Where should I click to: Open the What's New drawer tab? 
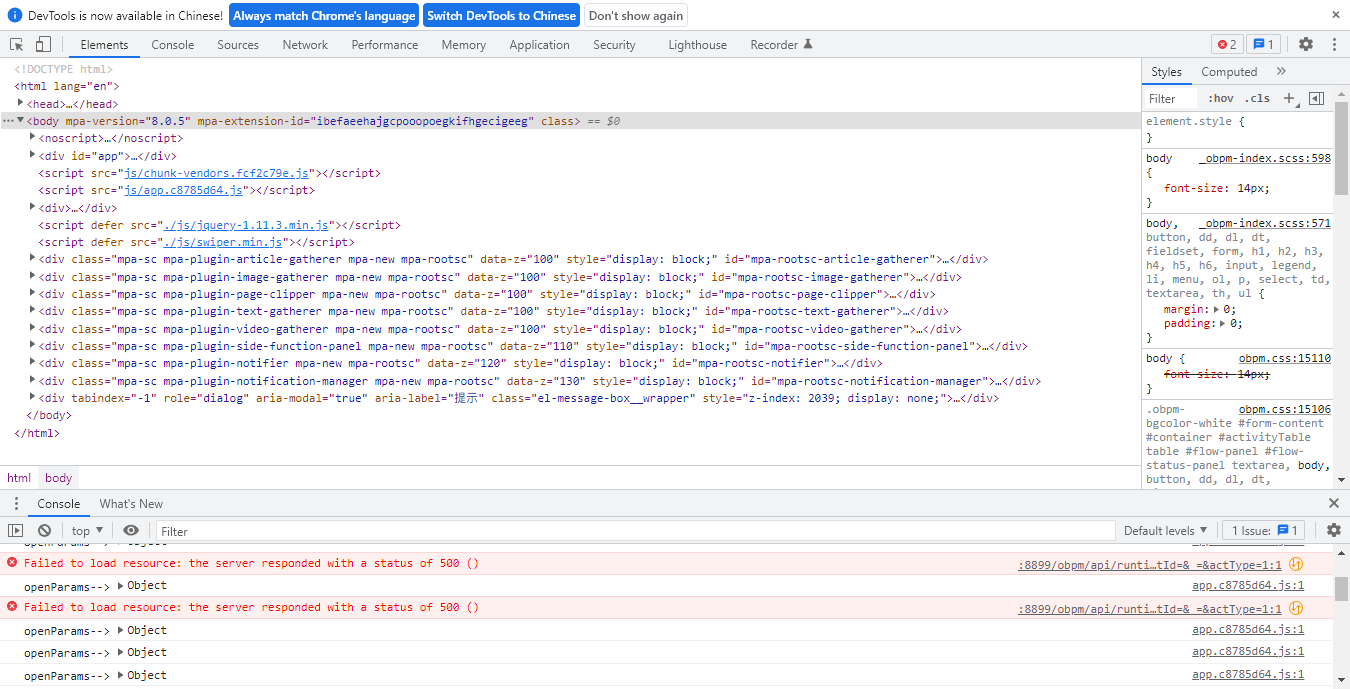(131, 504)
